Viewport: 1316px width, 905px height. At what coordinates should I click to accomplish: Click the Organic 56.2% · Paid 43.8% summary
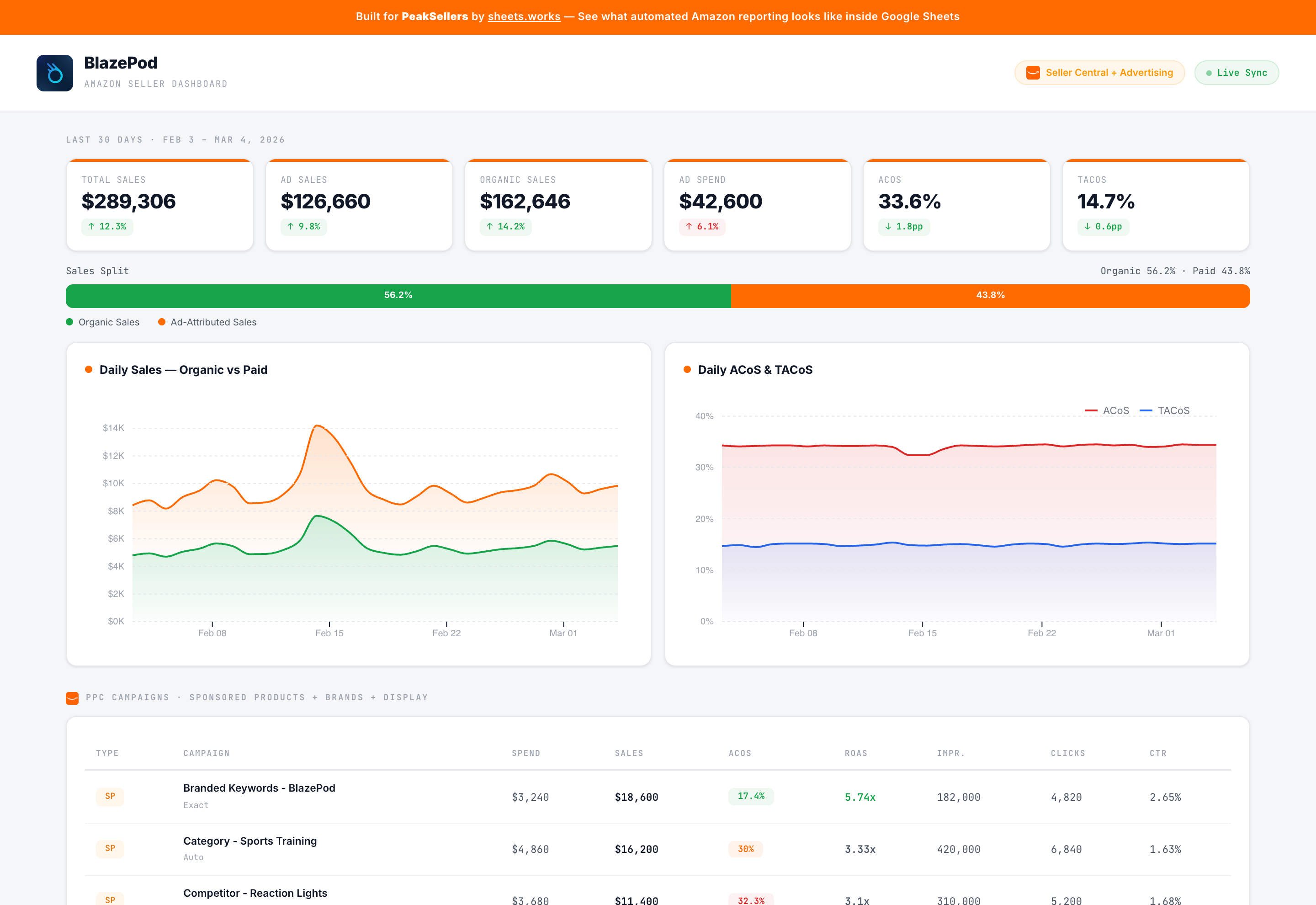click(1175, 271)
